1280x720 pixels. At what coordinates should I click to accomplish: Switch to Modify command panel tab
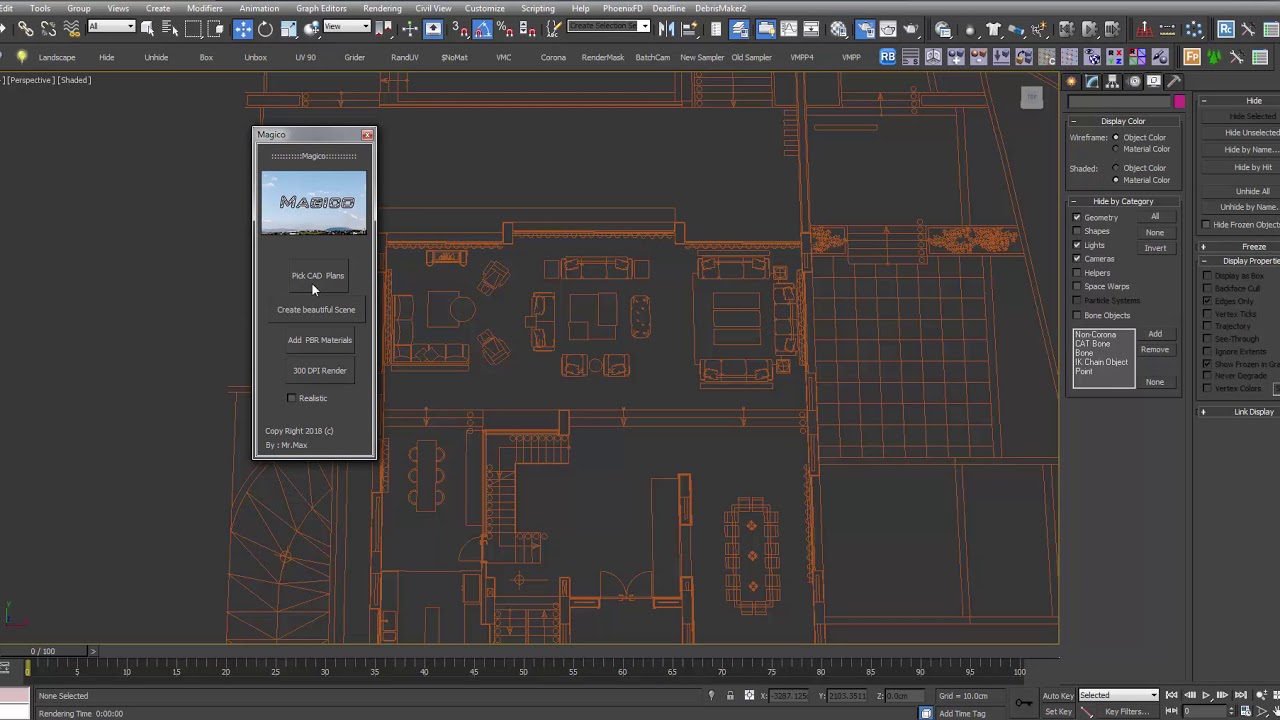(1091, 81)
